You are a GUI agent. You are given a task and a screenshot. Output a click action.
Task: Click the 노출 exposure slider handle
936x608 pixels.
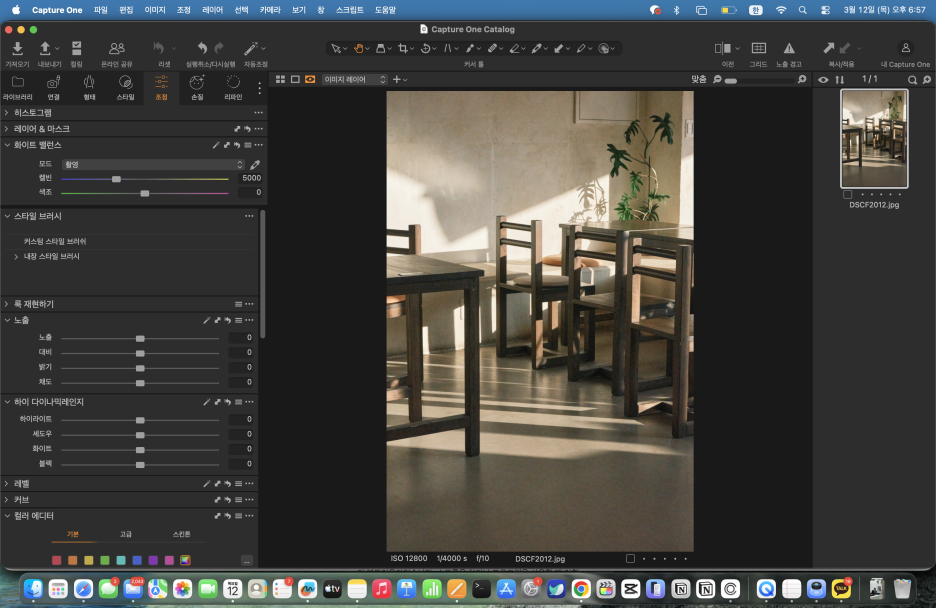(140, 338)
